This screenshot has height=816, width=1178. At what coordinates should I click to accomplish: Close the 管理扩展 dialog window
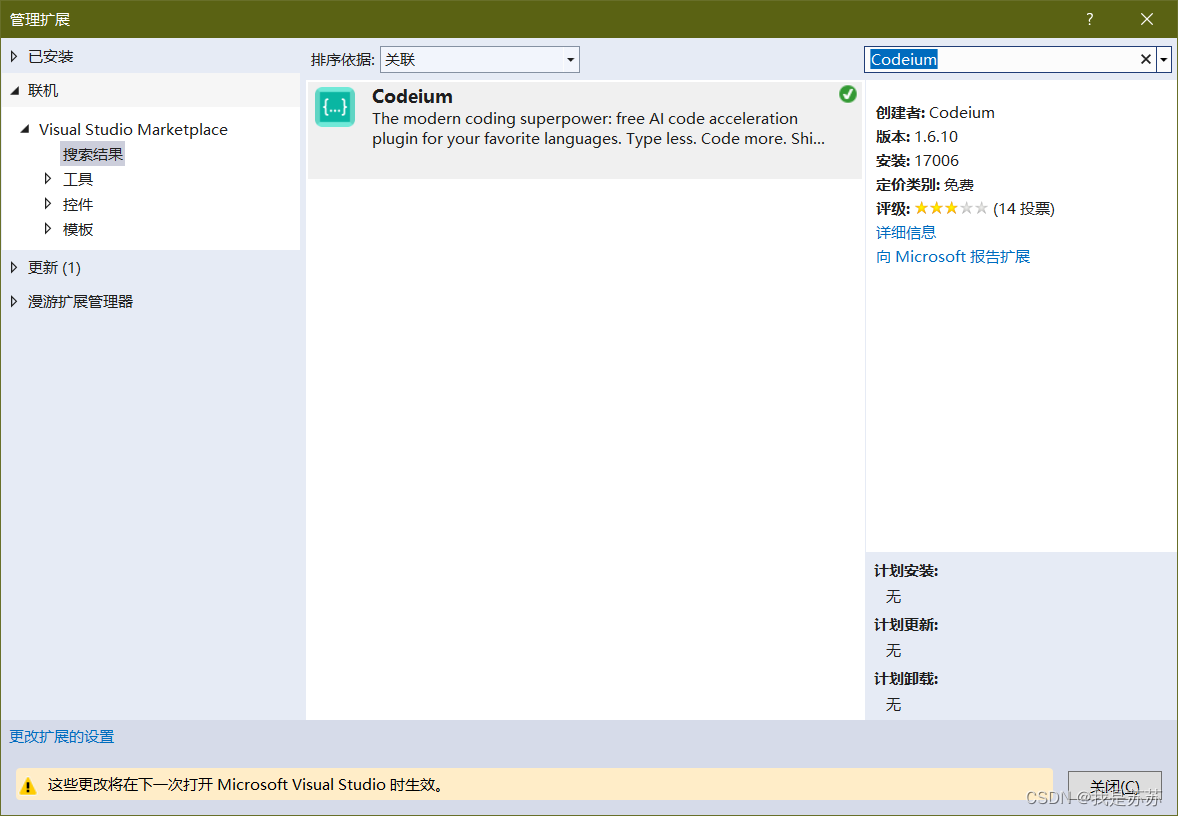1146,20
